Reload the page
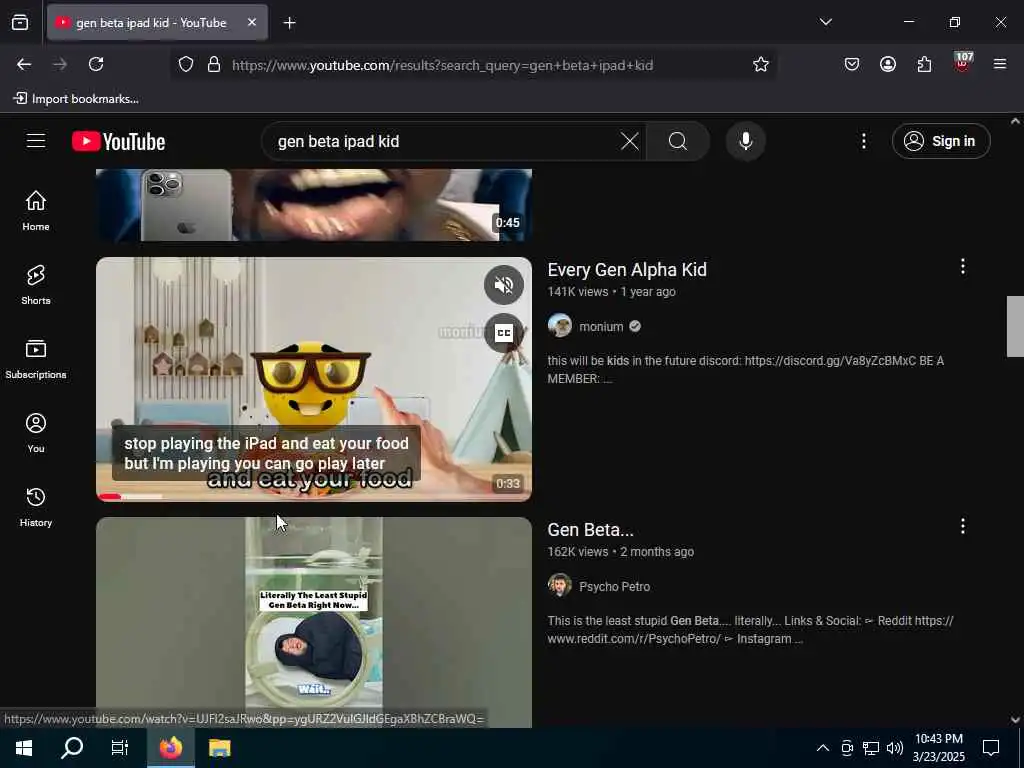Image resolution: width=1024 pixels, height=768 pixels. [96, 64]
